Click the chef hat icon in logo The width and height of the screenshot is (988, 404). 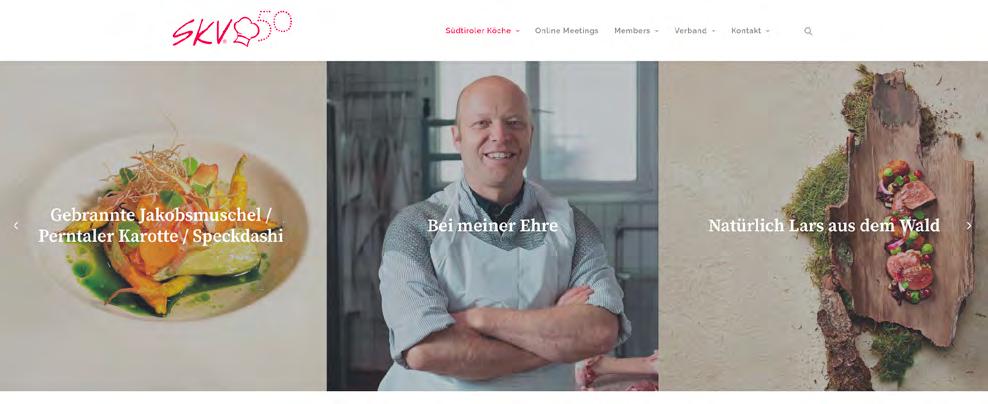(x=246, y=32)
